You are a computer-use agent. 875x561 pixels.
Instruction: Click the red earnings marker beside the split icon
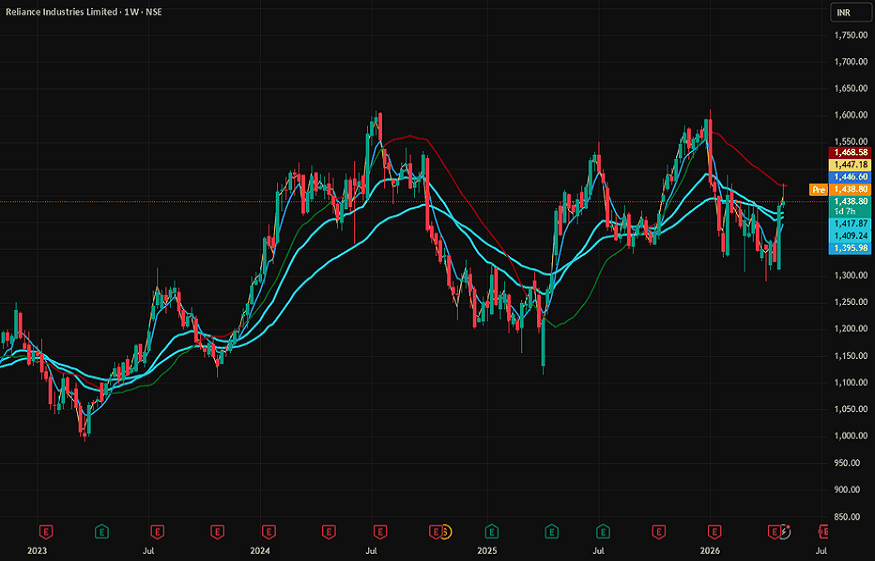coord(435,531)
